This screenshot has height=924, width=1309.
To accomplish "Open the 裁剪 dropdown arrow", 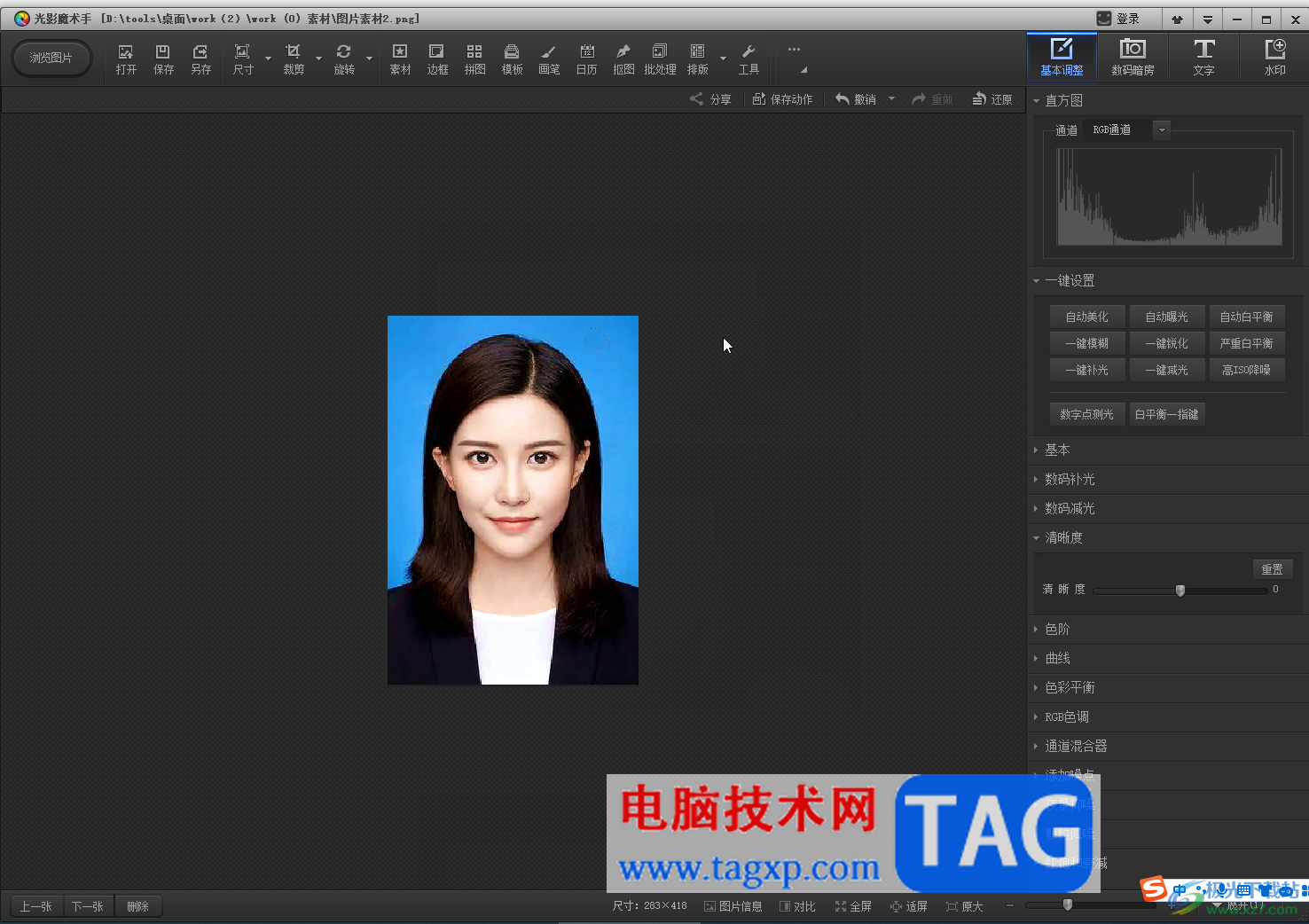I will click(x=318, y=59).
